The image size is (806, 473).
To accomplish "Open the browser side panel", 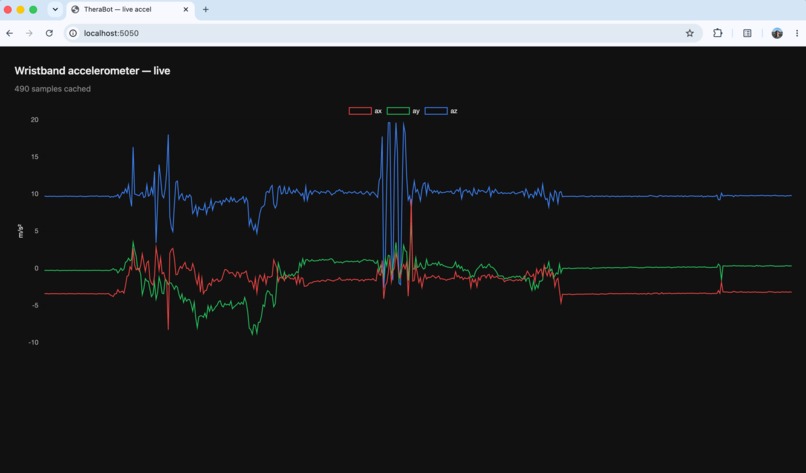I will pyautogui.click(x=747, y=33).
